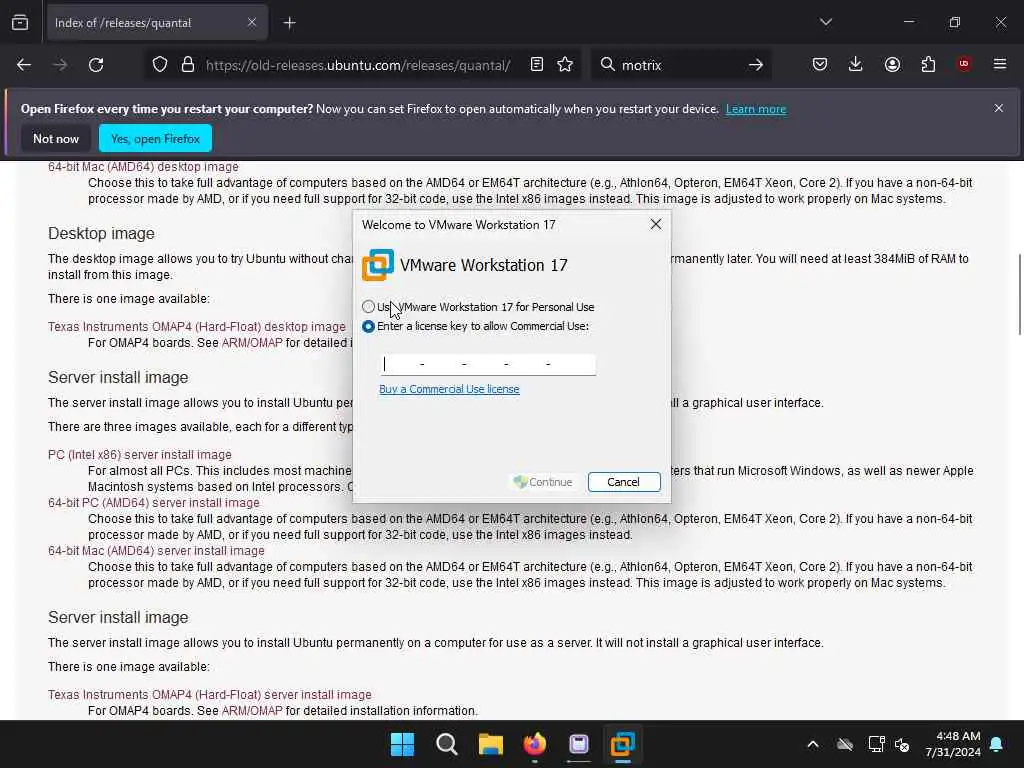Viewport: 1024px width, 768px height.
Task: Click the Cancel button in VMware dialog
Action: click(x=624, y=482)
